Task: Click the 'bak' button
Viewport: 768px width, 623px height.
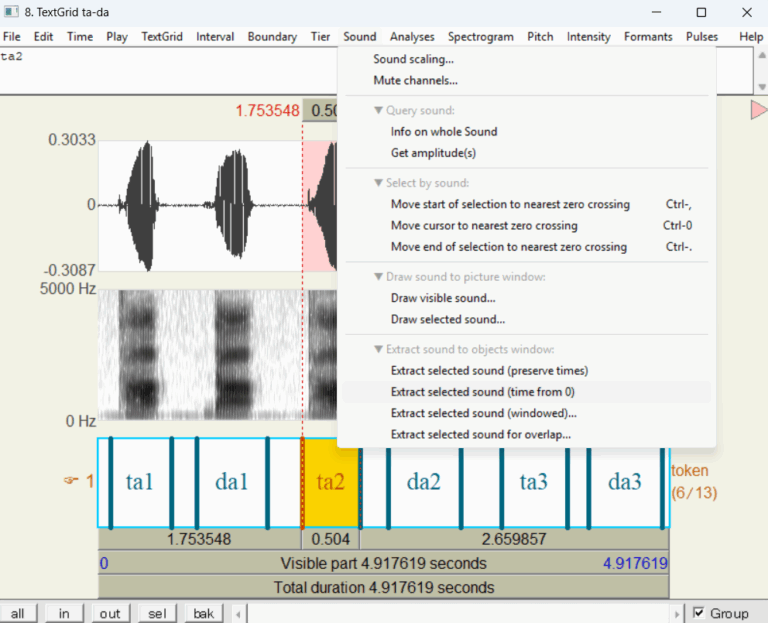Action: coord(203,613)
